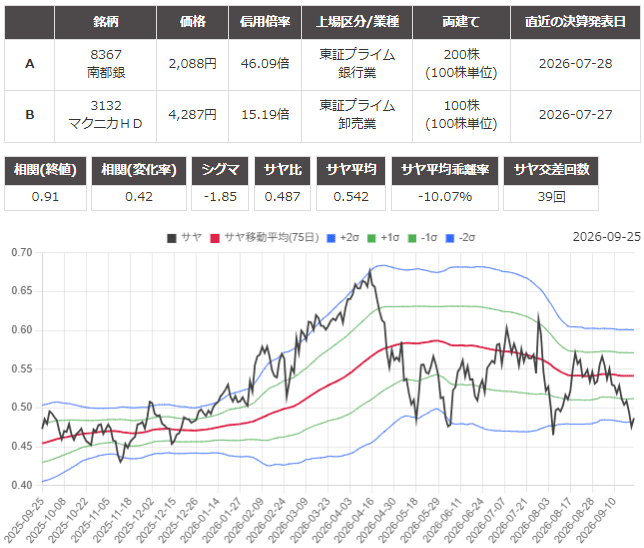Click the 銘柄 column header
The image size is (644, 548).
point(106,22)
